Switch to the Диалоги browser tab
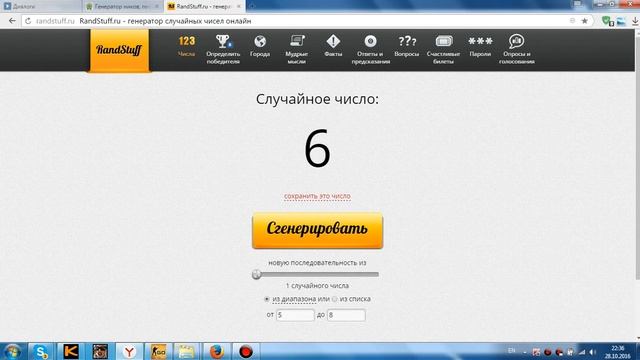This screenshot has height=360, width=640. [41, 6]
